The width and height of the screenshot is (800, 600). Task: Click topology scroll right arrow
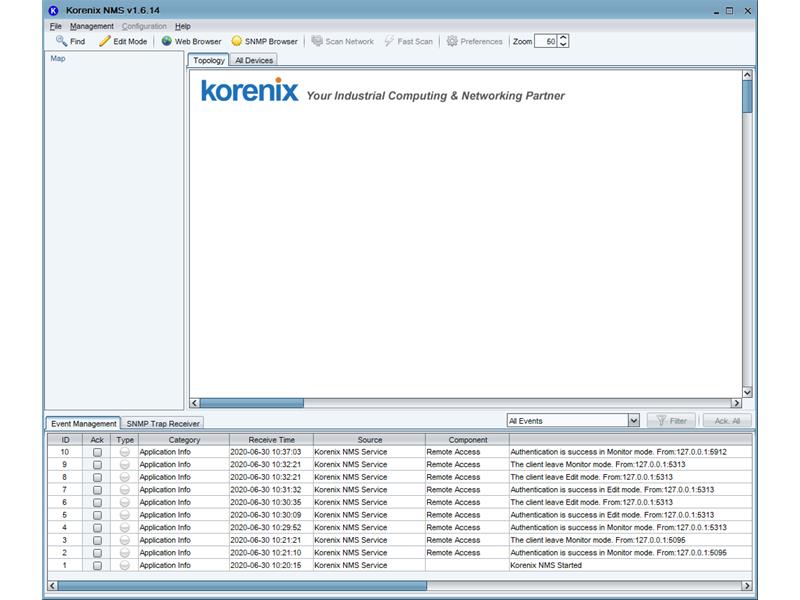coord(736,403)
